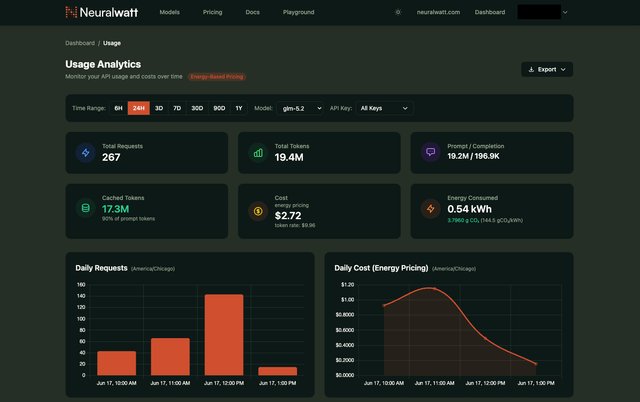Go to Dashboard breadcrumb link
Viewport: 640px width, 402px height.
[x=80, y=43]
